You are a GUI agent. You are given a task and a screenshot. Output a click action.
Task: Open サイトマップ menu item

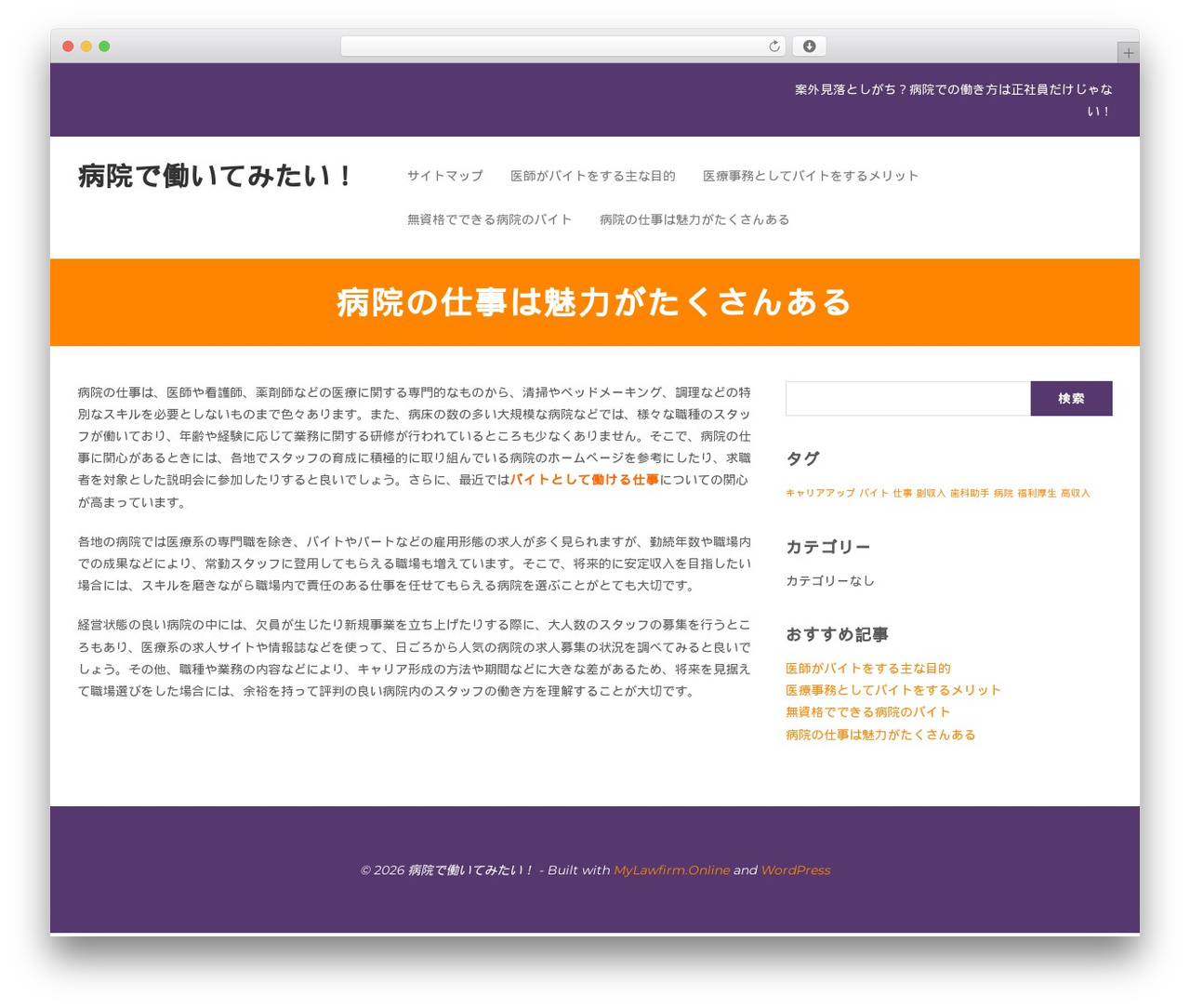coord(444,176)
